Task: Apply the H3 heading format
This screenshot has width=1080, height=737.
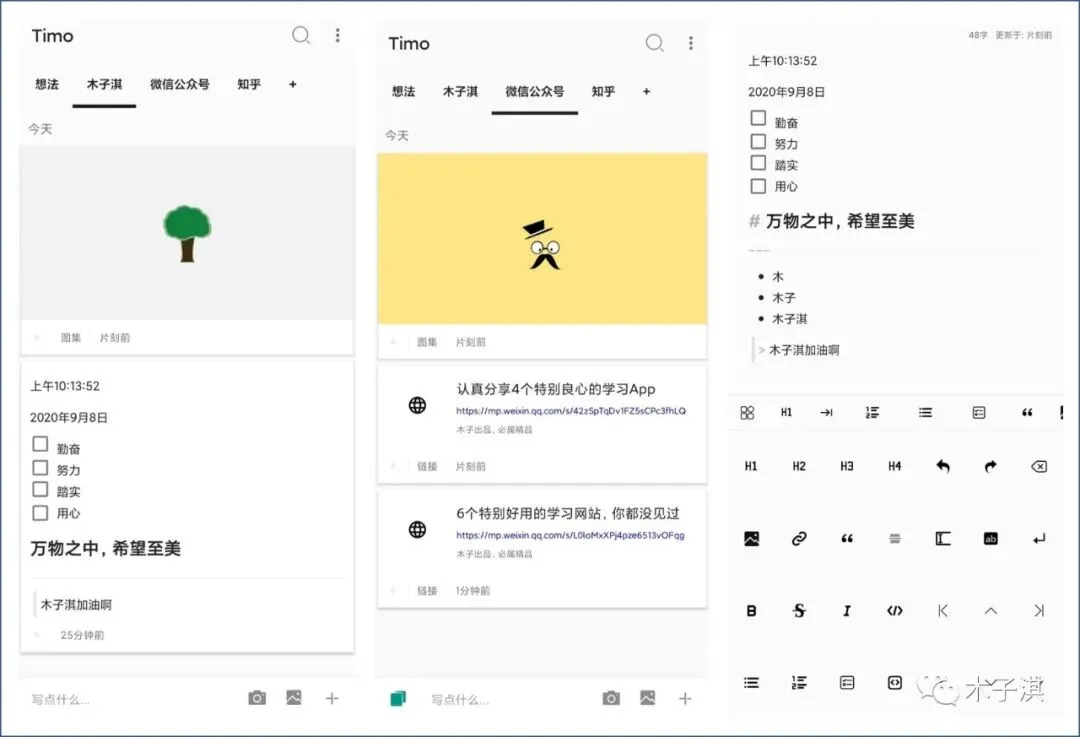Action: 847,466
